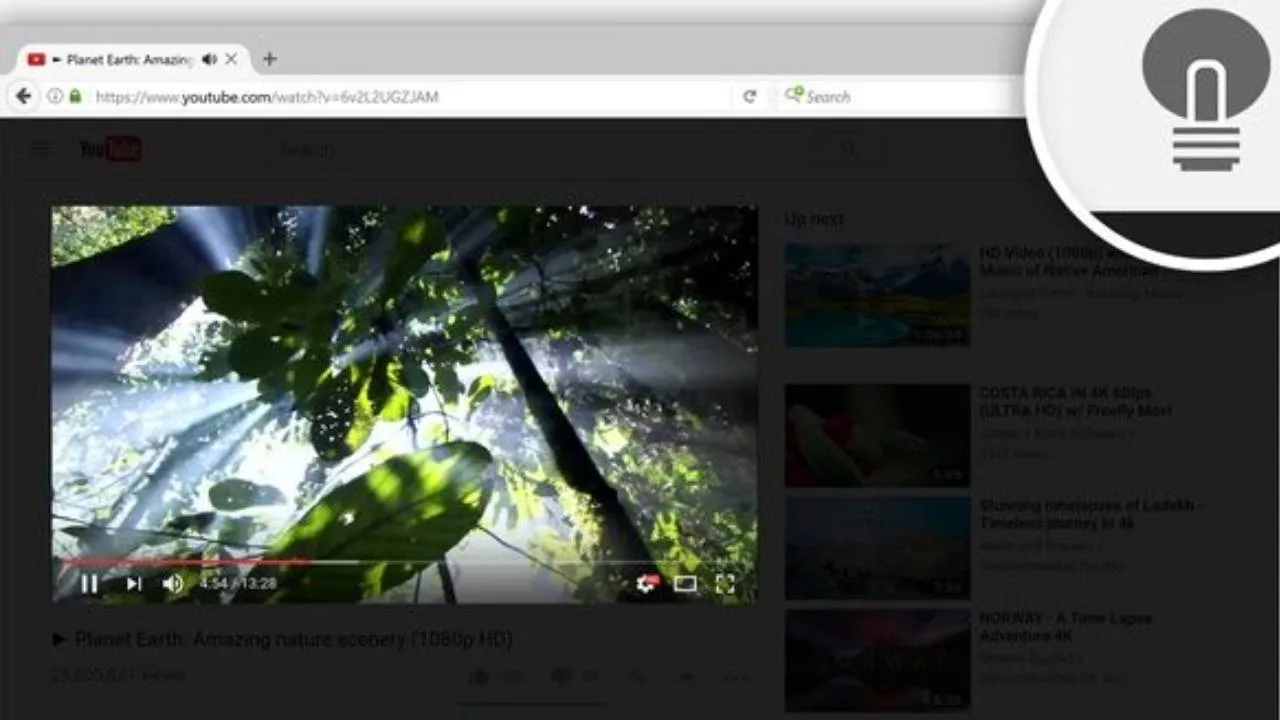1280x720 pixels.
Task: Pause the Planet Earth video
Action: pos(89,584)
